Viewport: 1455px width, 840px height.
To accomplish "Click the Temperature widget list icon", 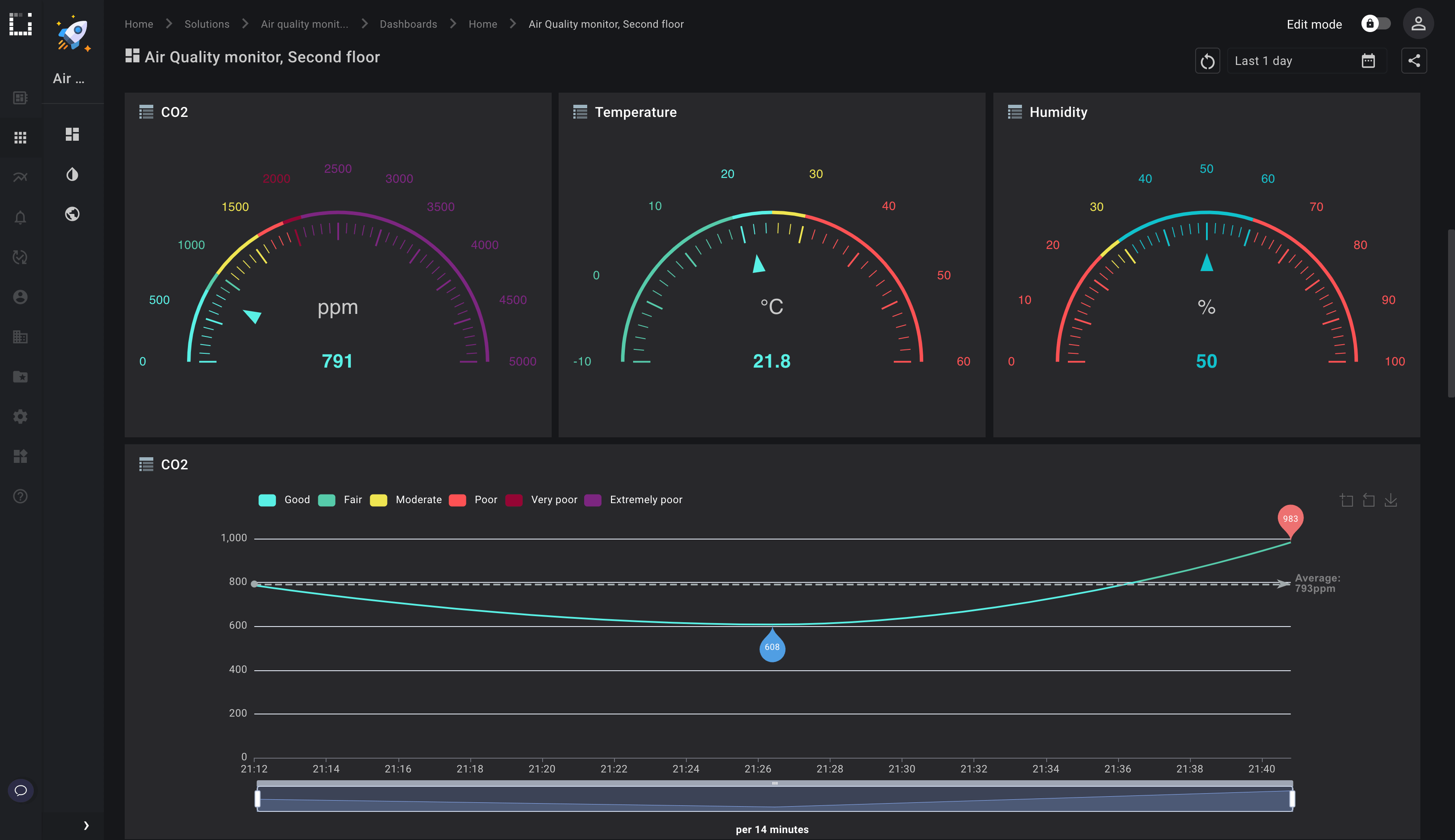I will tap(580, 112).
